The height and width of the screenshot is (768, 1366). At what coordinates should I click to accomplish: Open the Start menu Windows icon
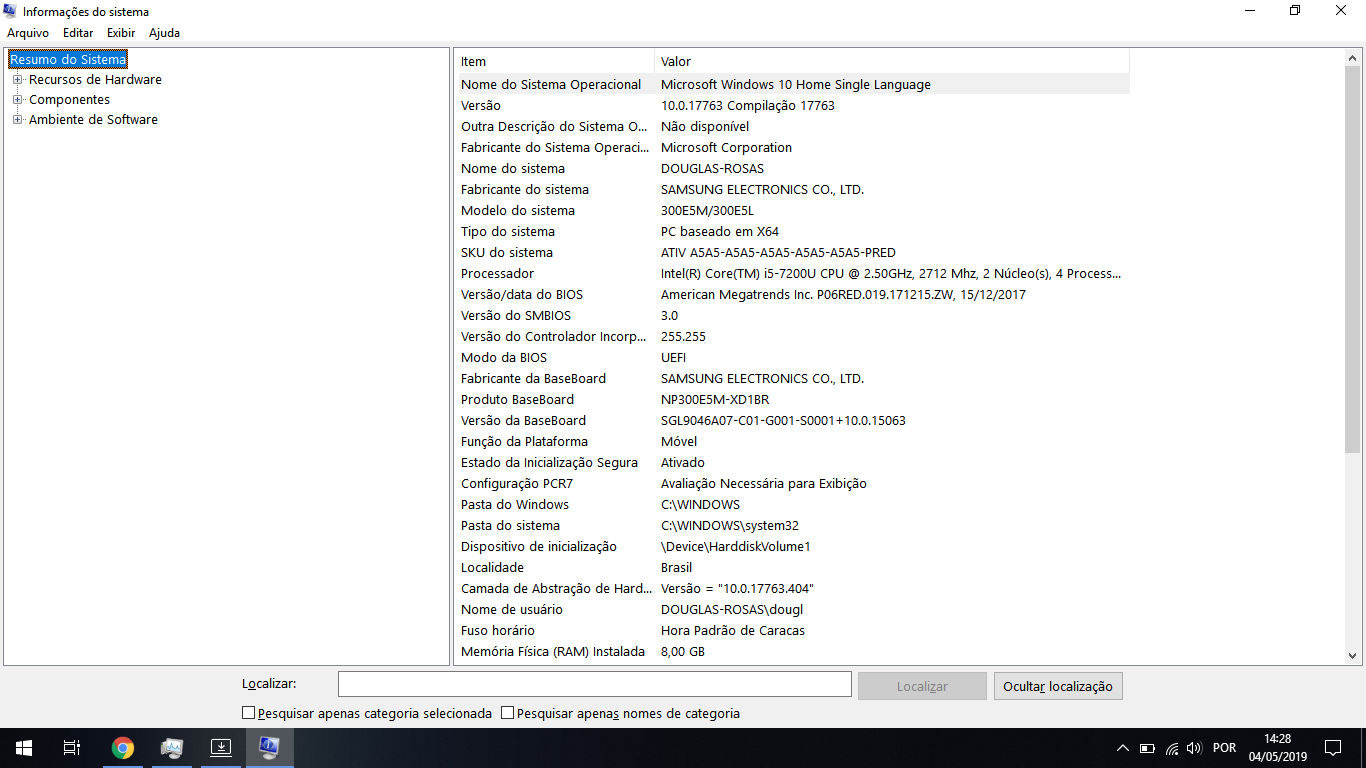click(24, 748)
